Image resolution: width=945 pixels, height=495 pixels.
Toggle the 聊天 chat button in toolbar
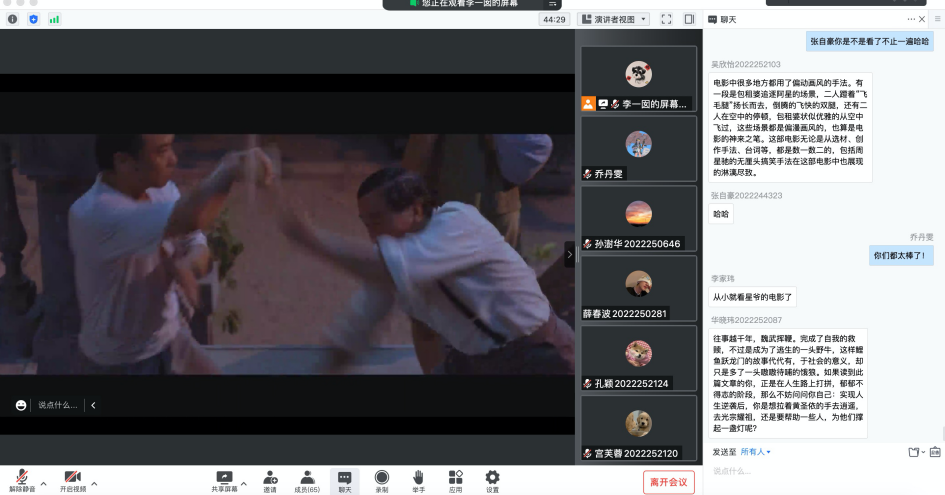click(345, 481)
